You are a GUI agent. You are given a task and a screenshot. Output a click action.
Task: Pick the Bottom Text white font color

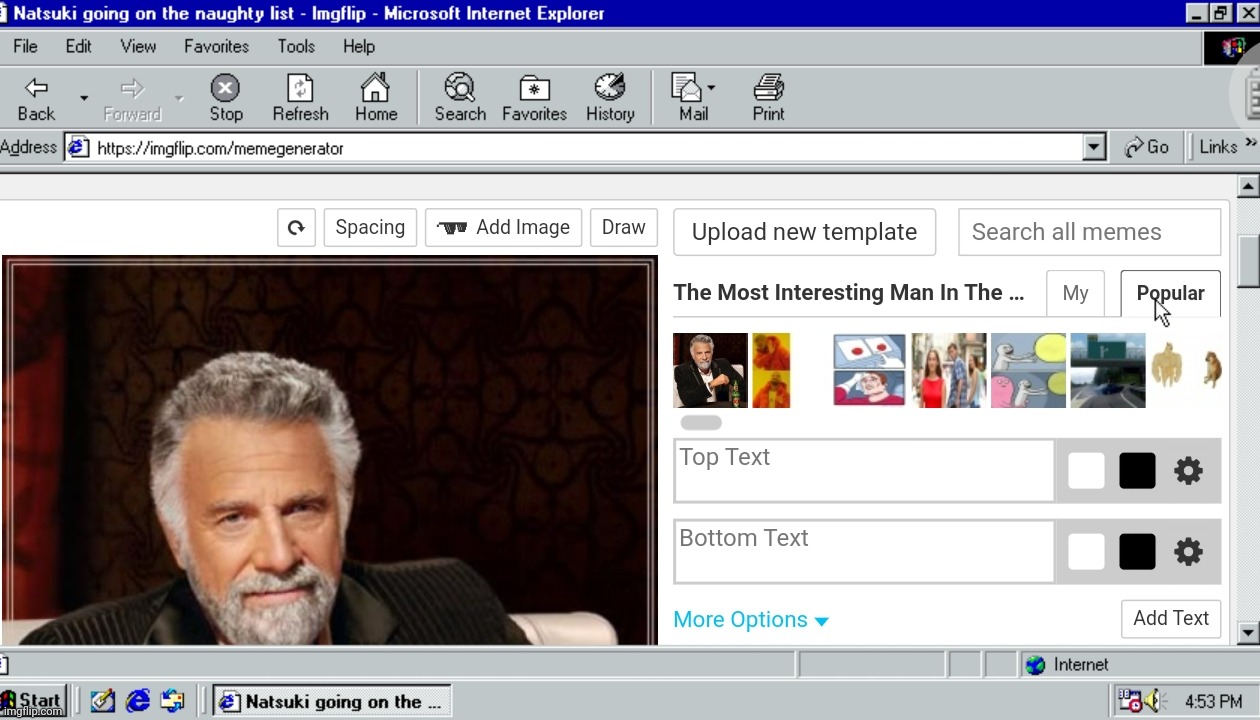[x=1086, y=552]
